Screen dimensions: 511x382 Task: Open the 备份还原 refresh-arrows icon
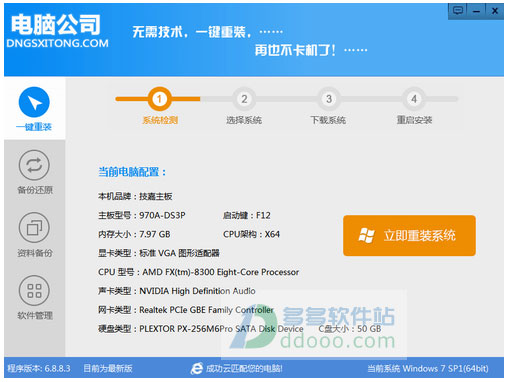click(34, 165)
